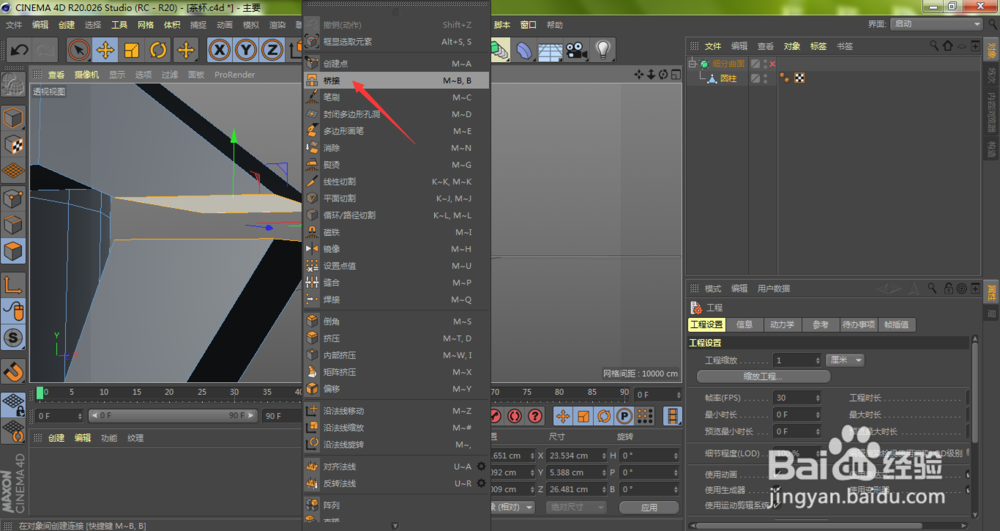Image resolution: width=1000 pixels, height=531 pixels.
Task: Click frame 0 marker on the timeline
Action: [40, 393]
